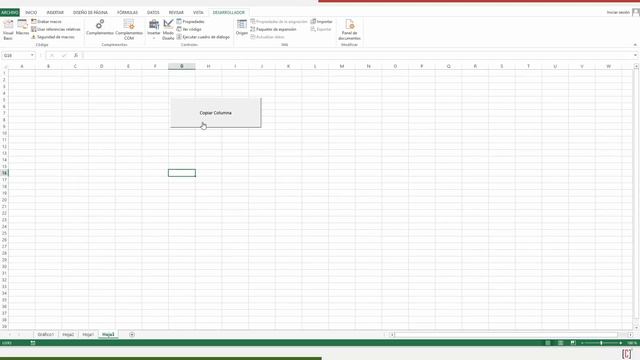Click the Select All corner triangle
This screenshot has height=360, width=640.
(4, 67)
